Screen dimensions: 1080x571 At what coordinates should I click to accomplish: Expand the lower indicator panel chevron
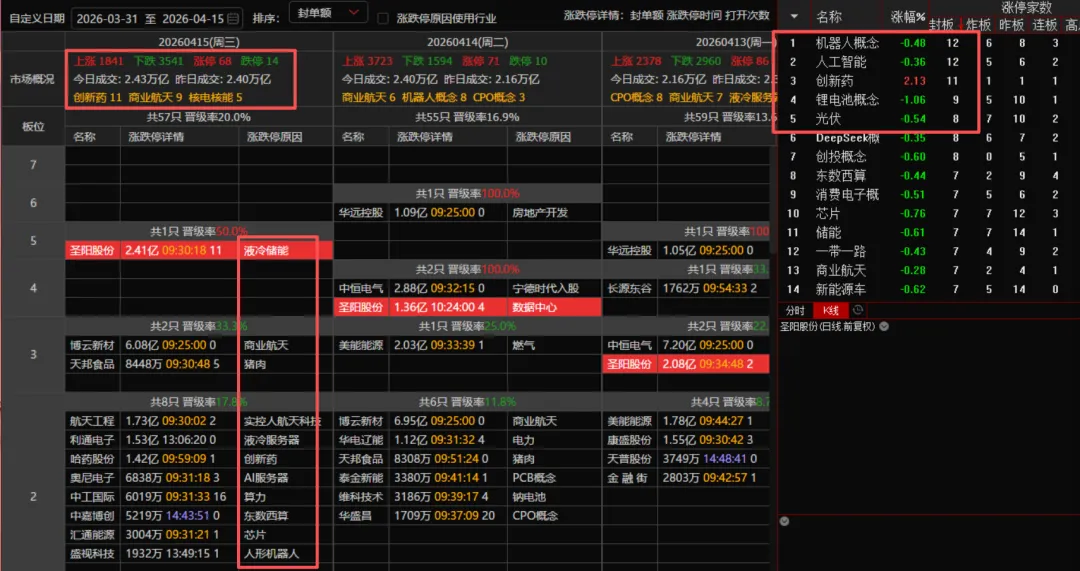pyautogui.click(x=784, y=521)
